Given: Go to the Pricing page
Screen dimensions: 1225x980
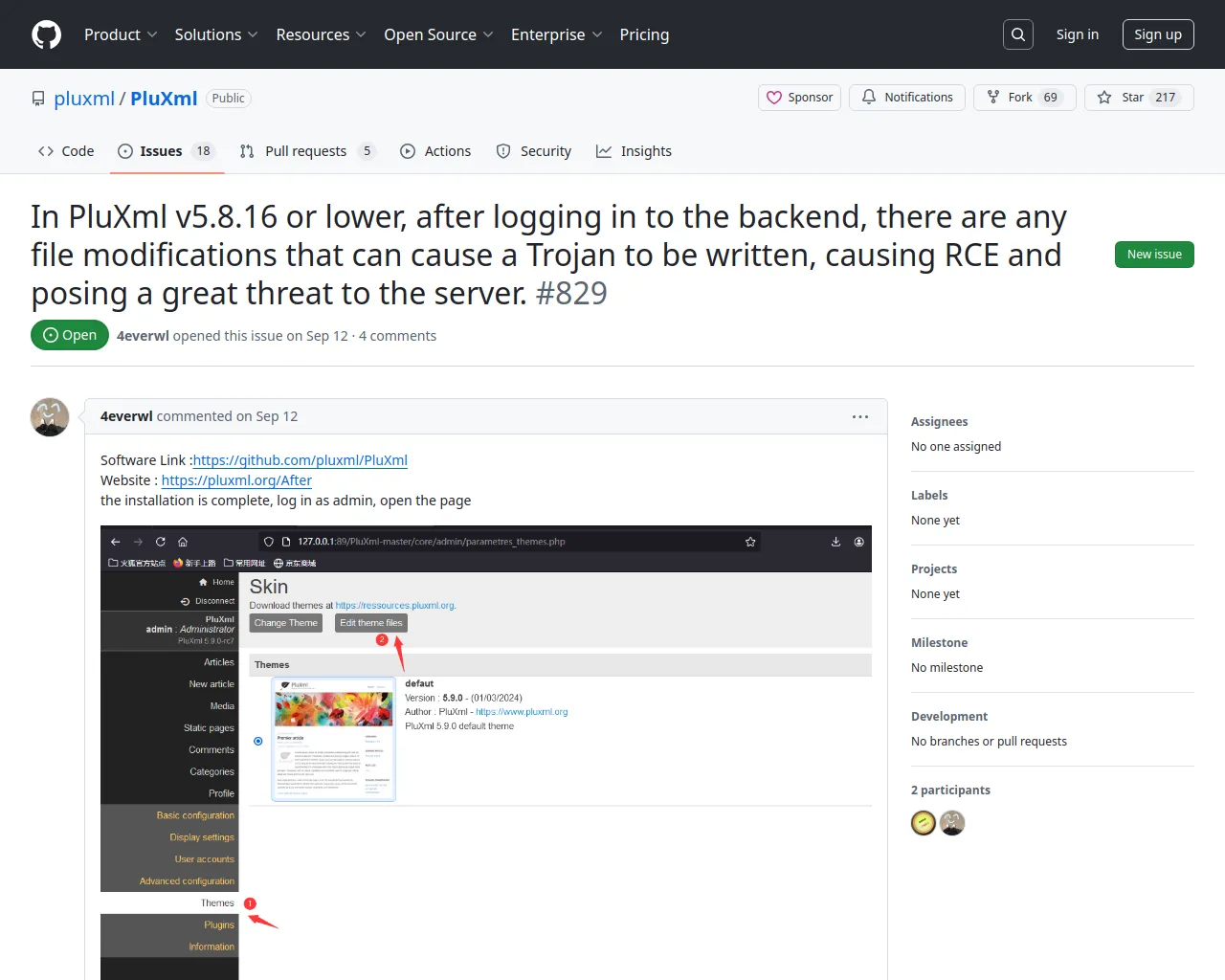Looking at the screenshot, I should point(644,34).
